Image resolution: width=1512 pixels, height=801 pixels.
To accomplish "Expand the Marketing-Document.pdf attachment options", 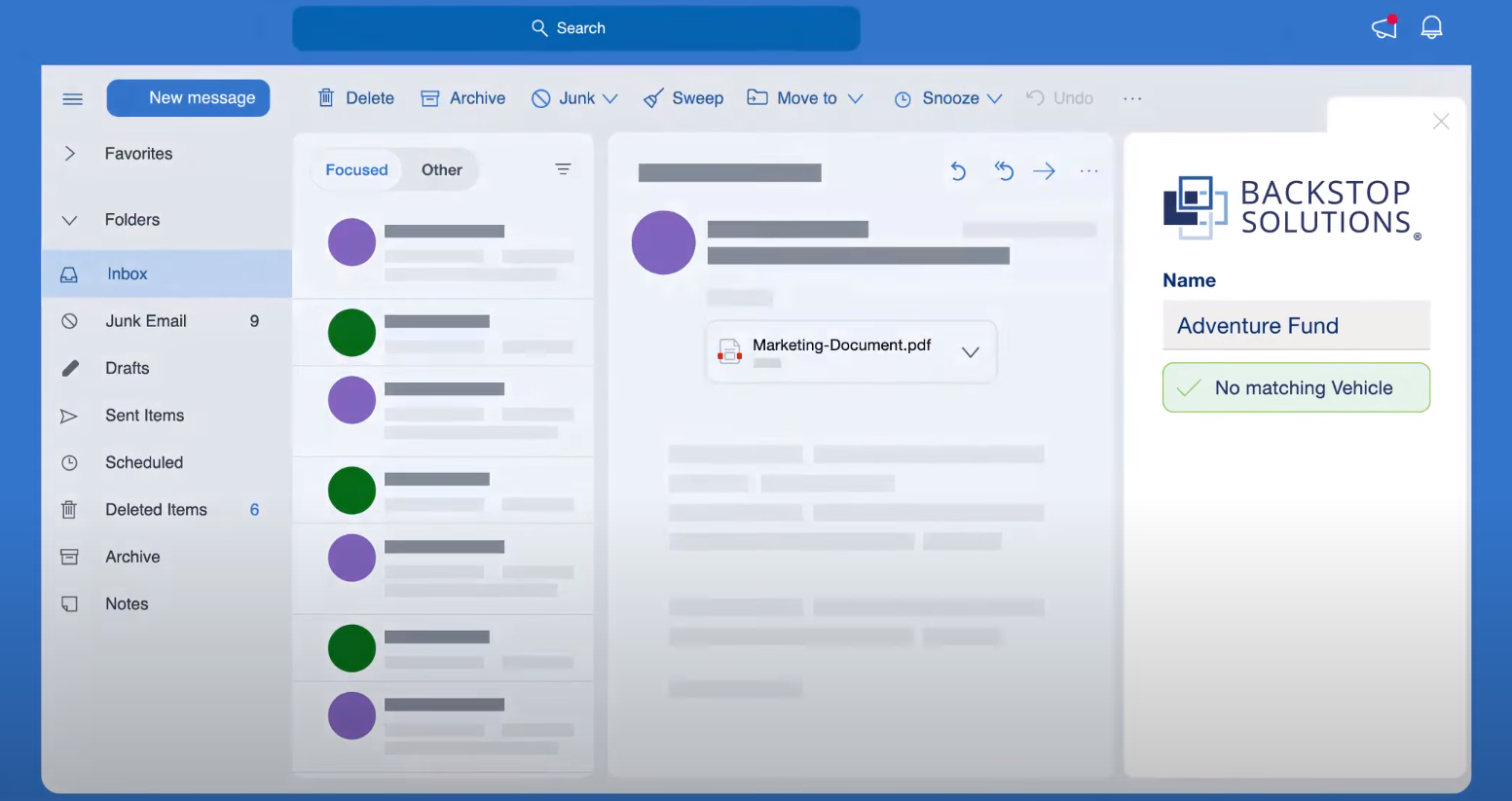I will coord(970,351).
